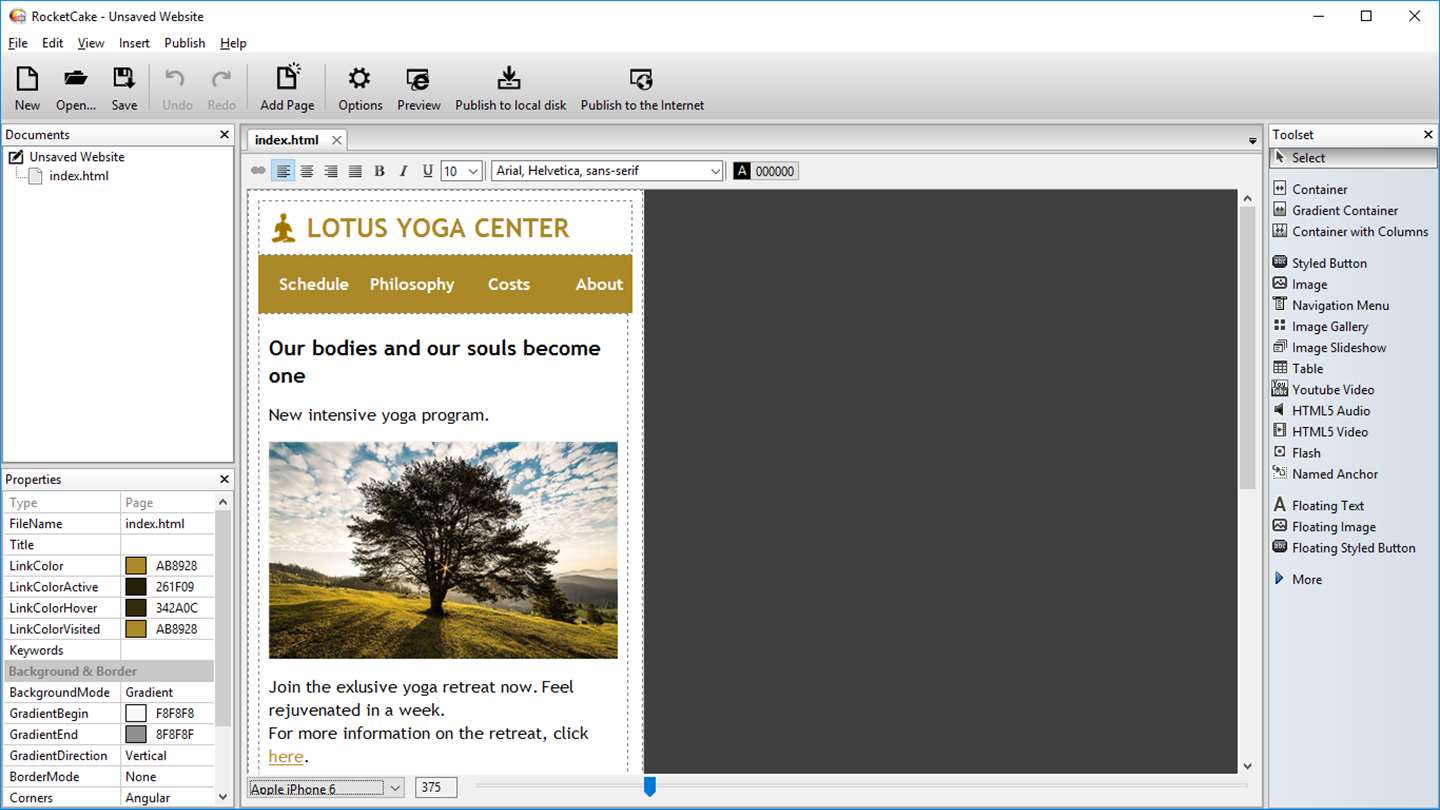Toggle justified text alignment
This screenshot has width=1440, height=810.
355,171
